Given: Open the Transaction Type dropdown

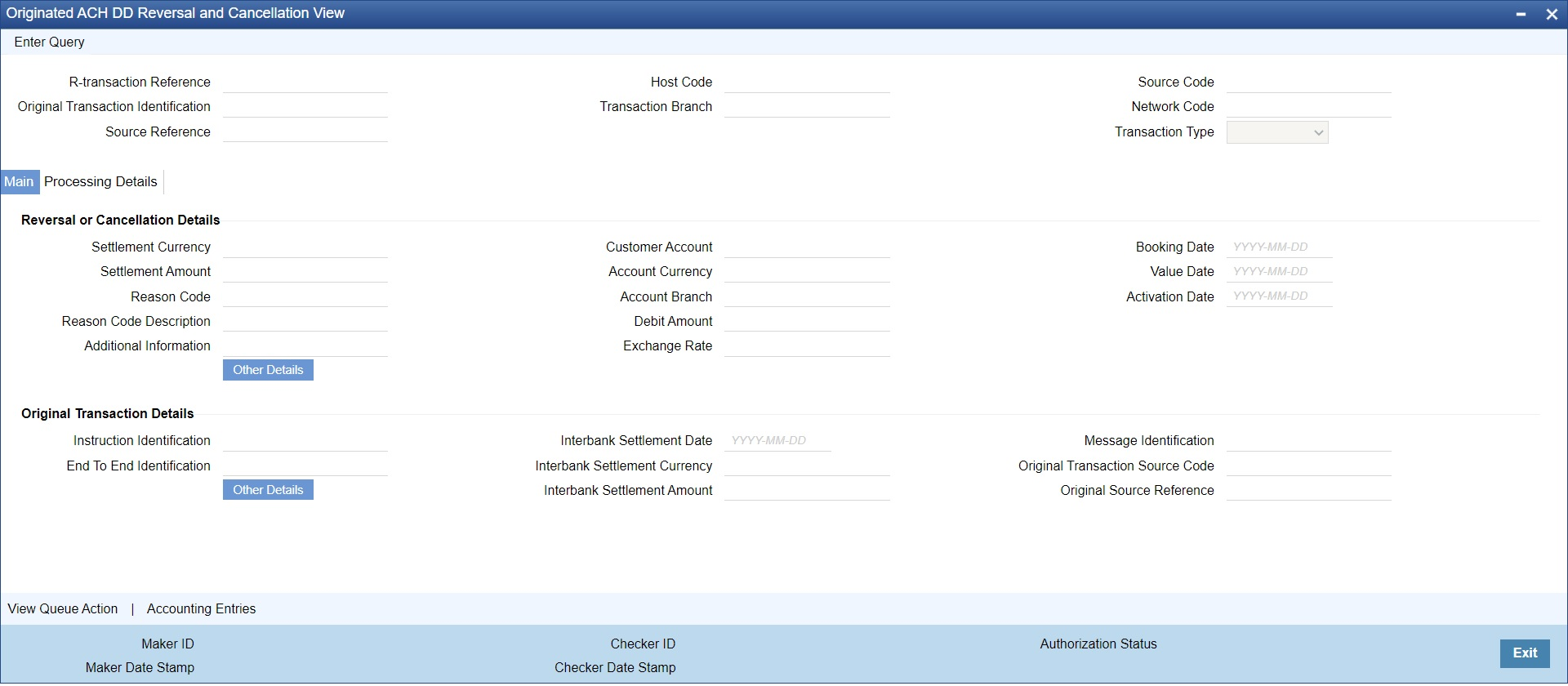Looking at the screenshot, I should [x=1277, y=132].
